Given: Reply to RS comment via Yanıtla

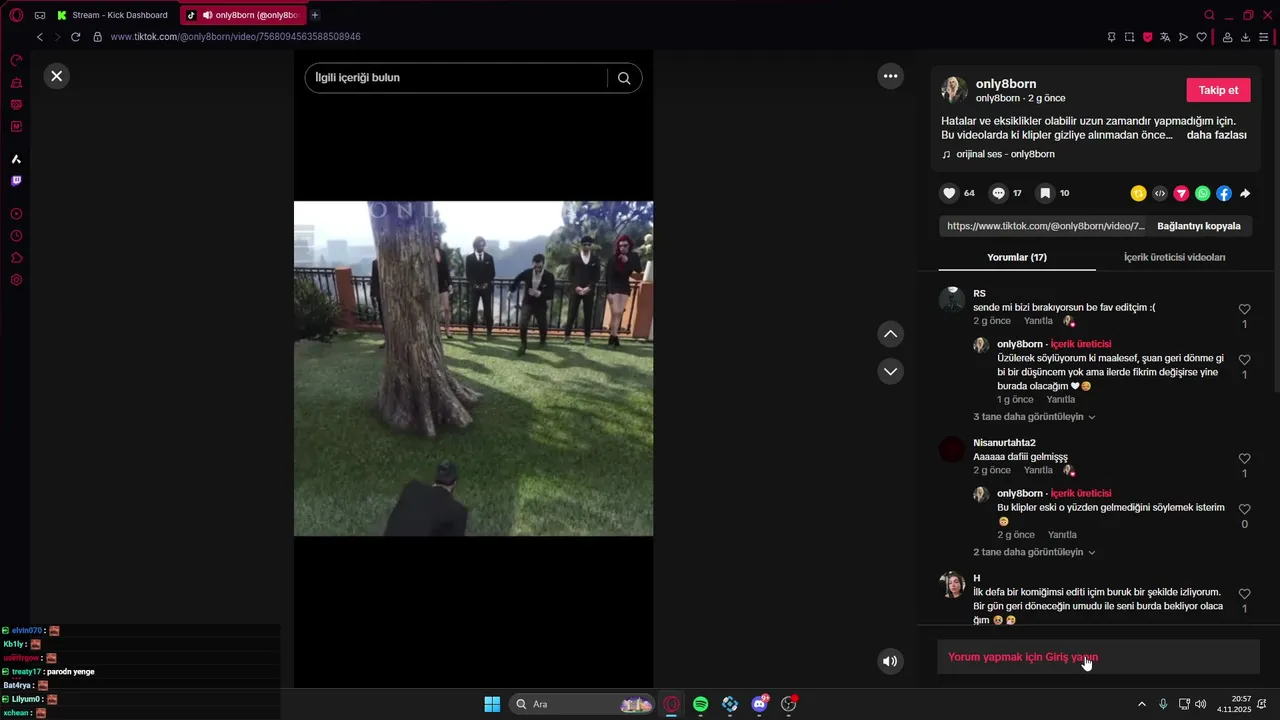Looking at the screenshot, I should click(1038, 321).
